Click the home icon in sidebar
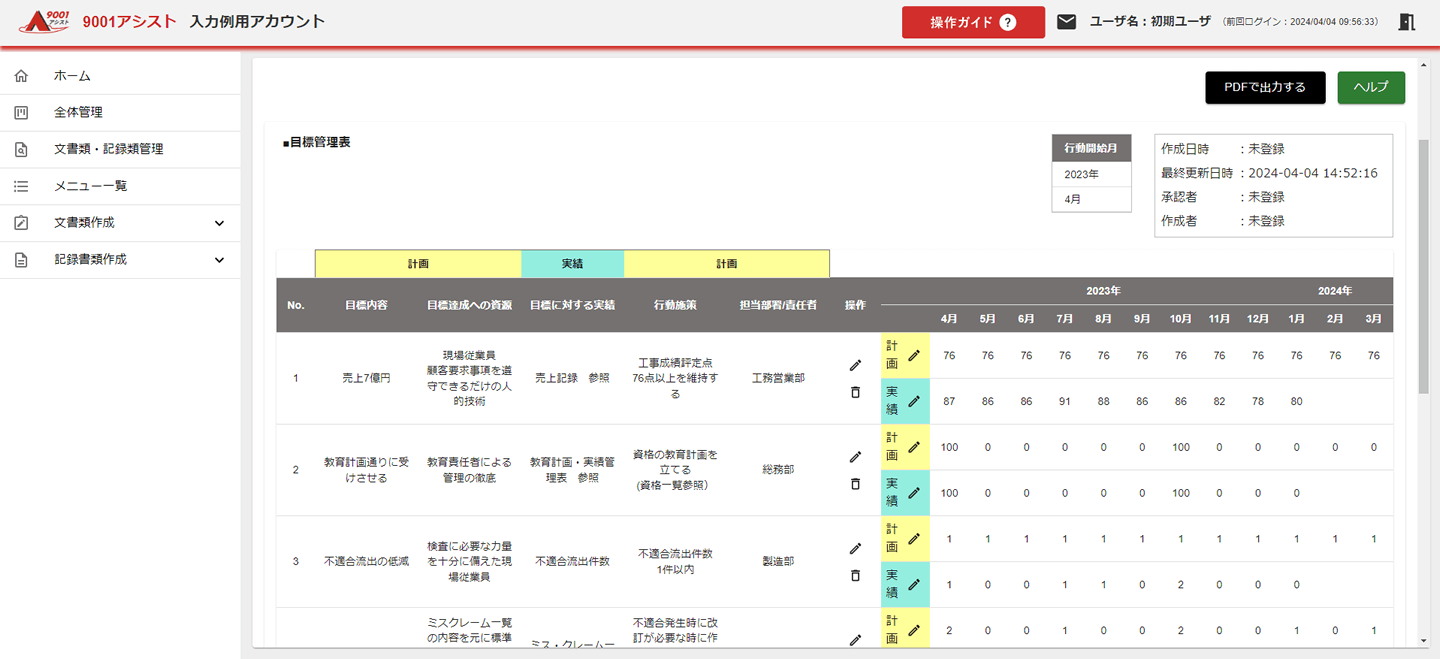This screenshot has height=659, width=1440. click(x=22, y=76)
